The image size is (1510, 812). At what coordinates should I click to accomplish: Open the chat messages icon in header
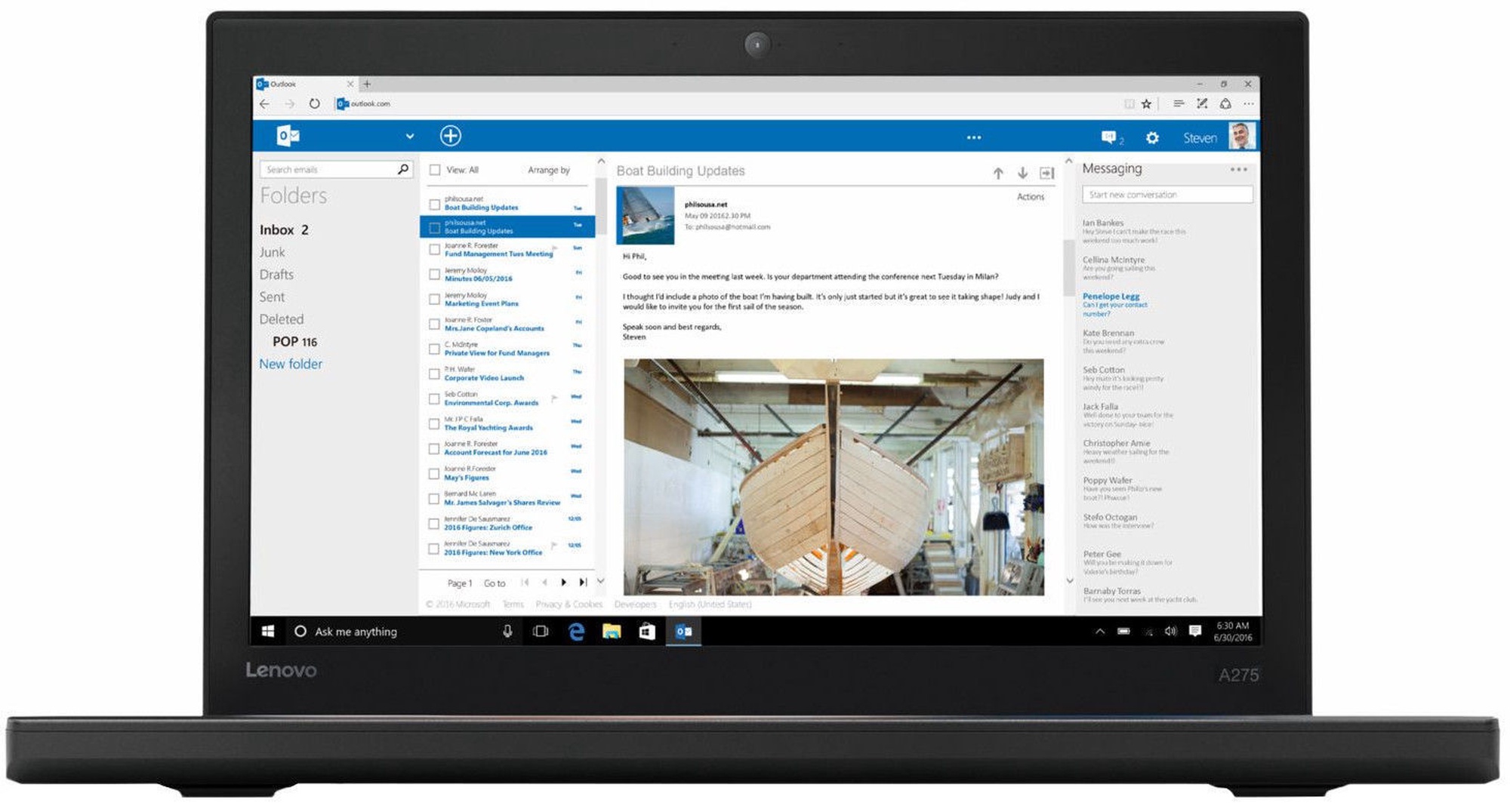click(1108, 137)
